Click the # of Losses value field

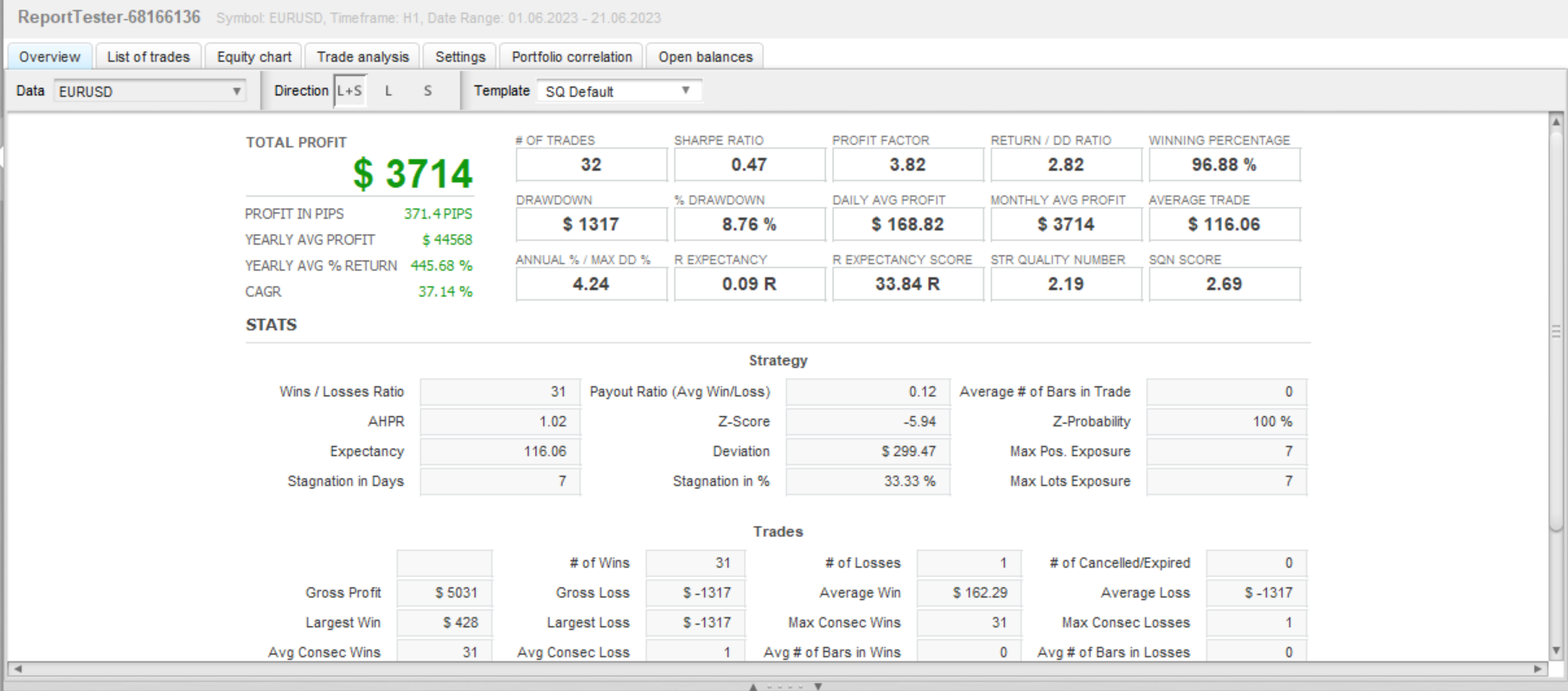click(970, 563)
